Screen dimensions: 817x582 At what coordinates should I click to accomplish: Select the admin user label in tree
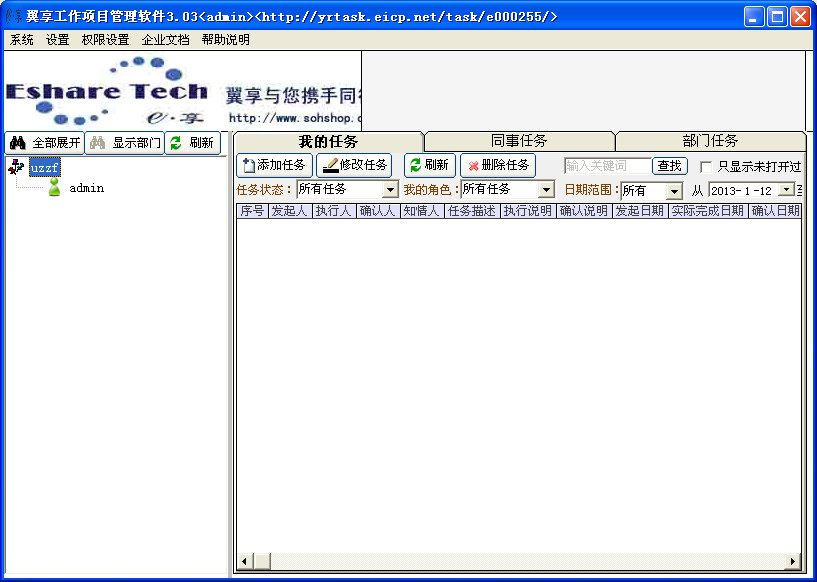[86, 188]
